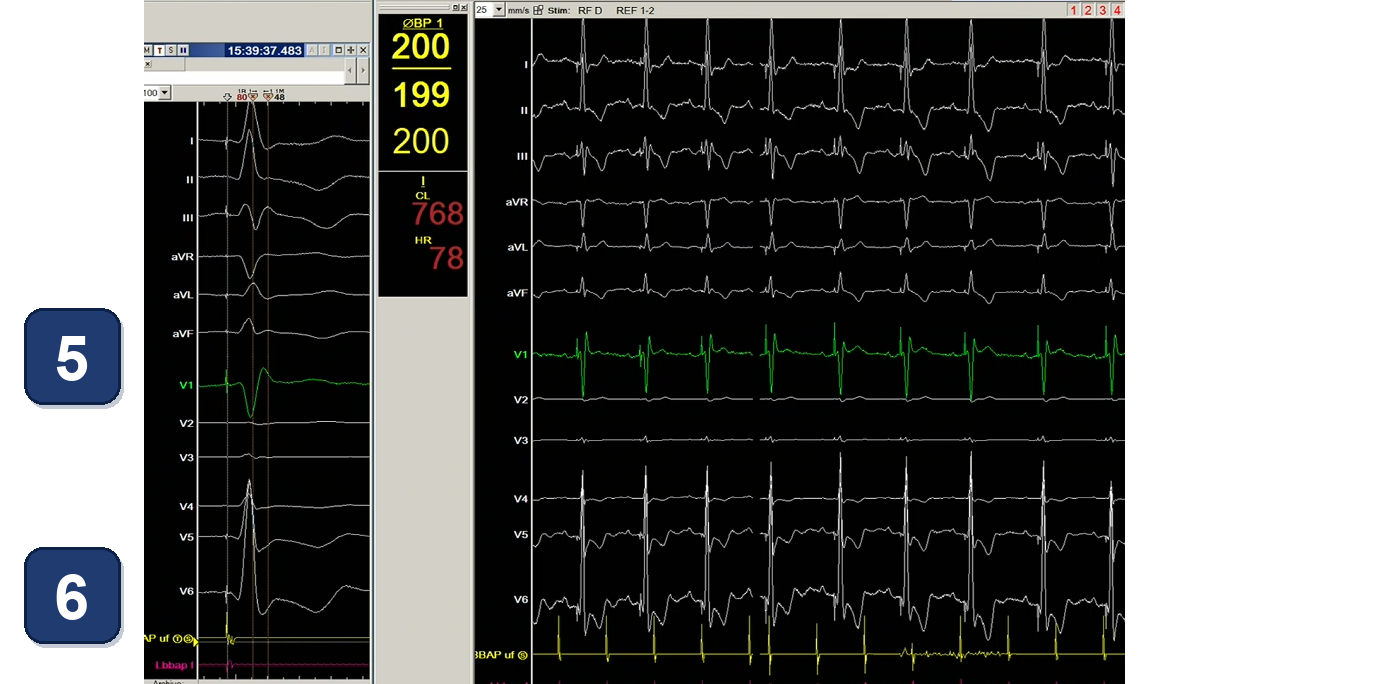Click the greyed I button beside the timestamp
The height and width of the screenshot is (684, 1385).
click(324, 50)
